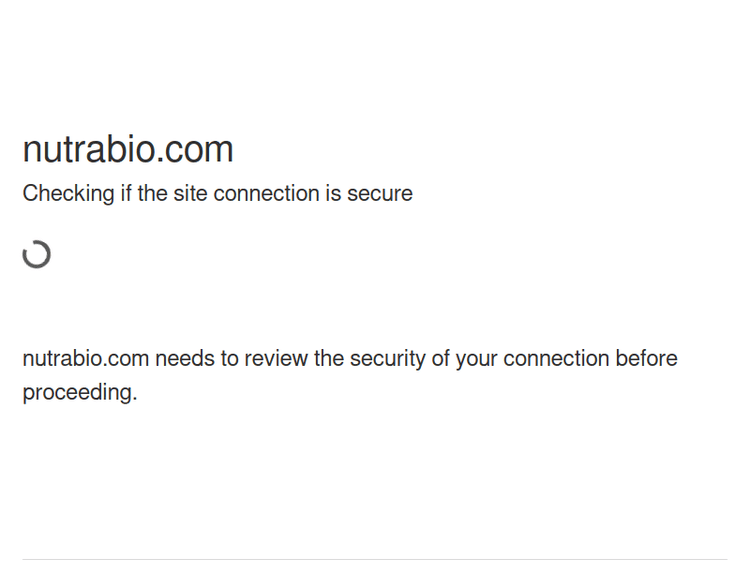Click the word 'if' in the subtitle

coord(126,194)
